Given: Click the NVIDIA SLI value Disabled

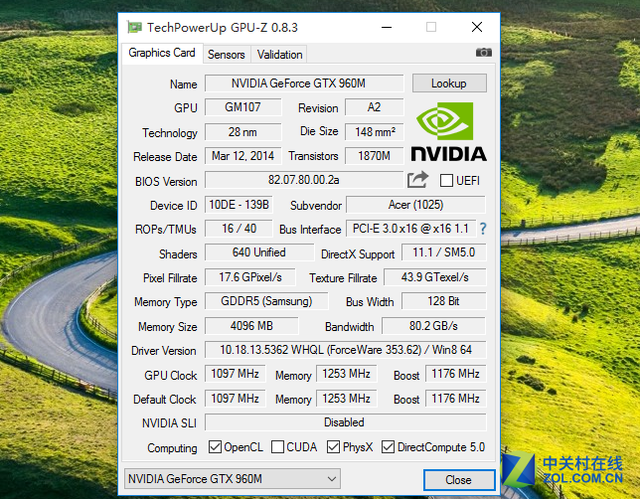Looking at the screenshot, I should click(345, 422).
